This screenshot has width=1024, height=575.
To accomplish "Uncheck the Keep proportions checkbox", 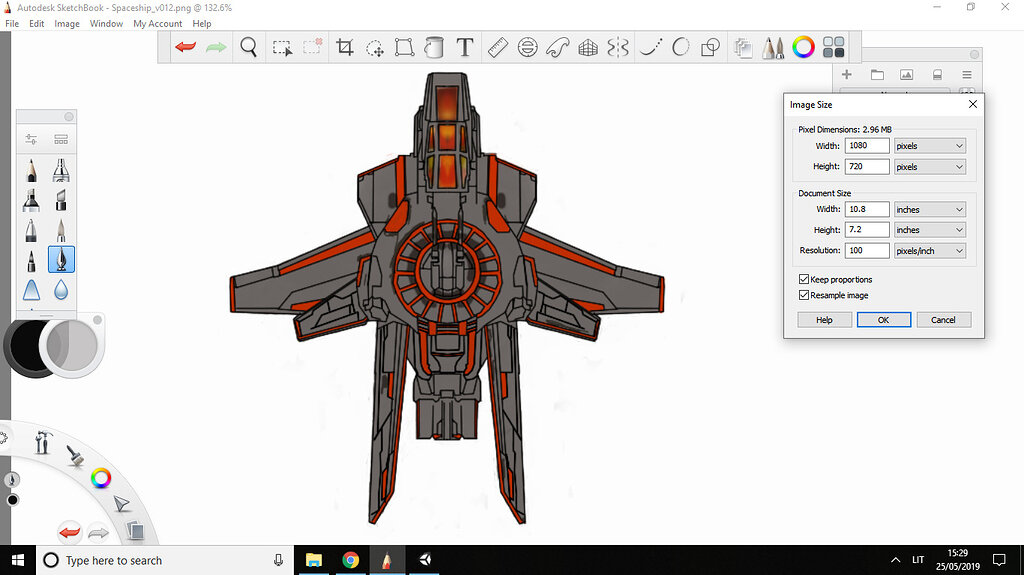I will point(805,279).
